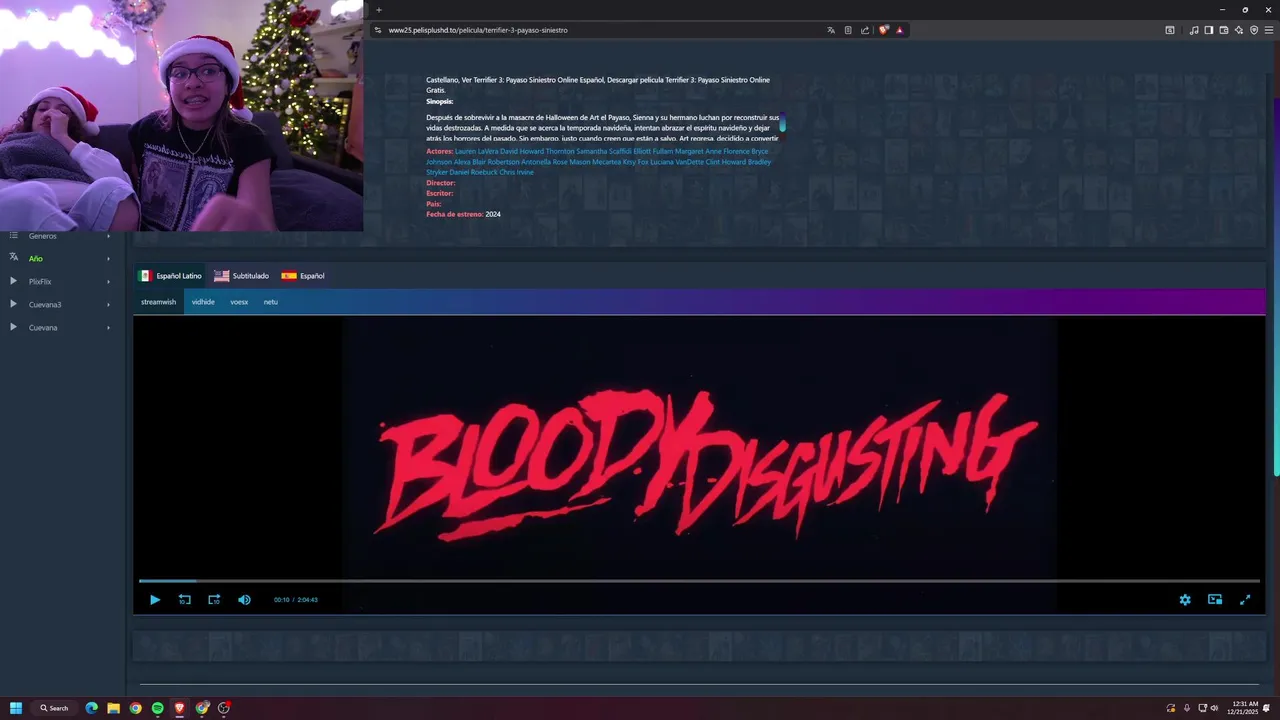Click the Año translate-style icon
Viewport: 1280px width, 720px height.
(x=13, y=258)
